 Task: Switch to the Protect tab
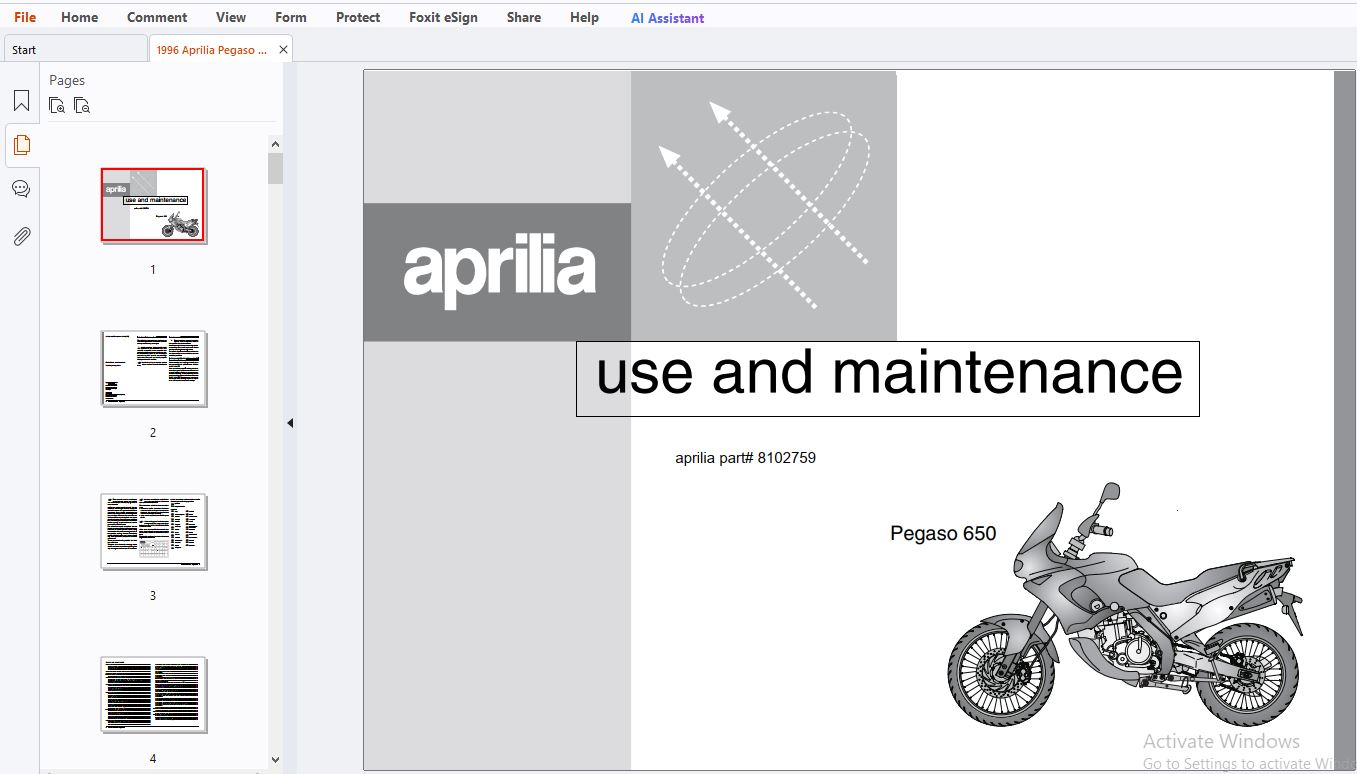358,17
